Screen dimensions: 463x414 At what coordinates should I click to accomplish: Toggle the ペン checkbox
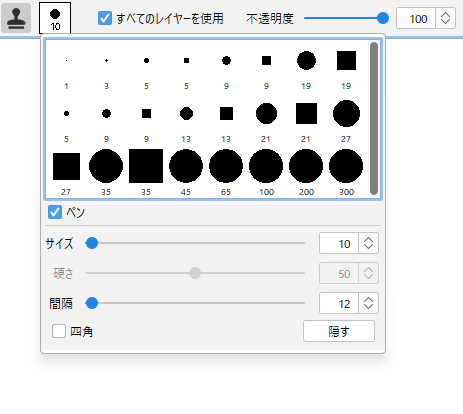[55, 212]
